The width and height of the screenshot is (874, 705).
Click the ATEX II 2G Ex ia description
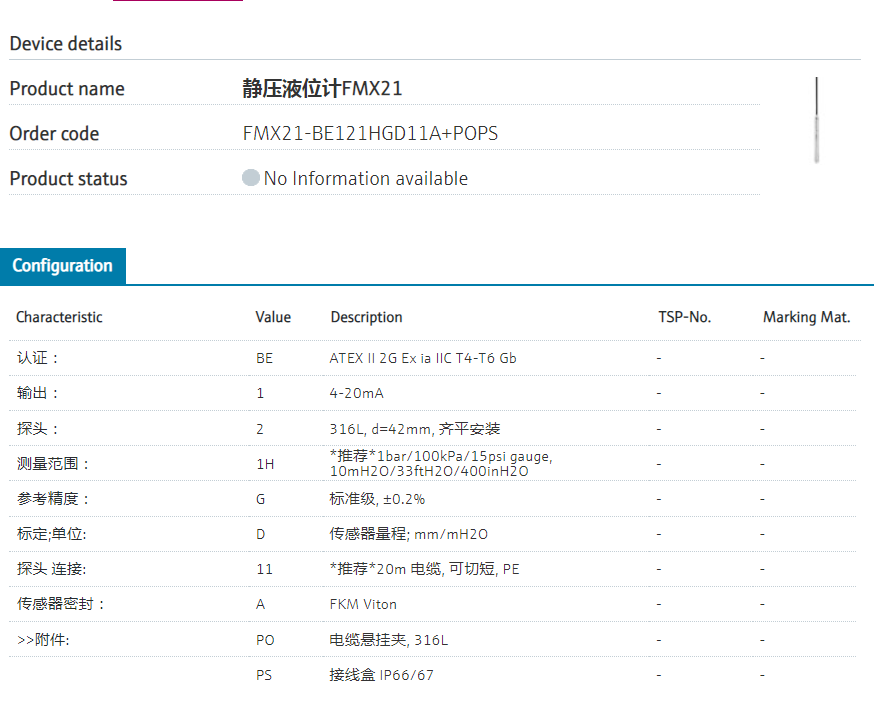point(423,358)
